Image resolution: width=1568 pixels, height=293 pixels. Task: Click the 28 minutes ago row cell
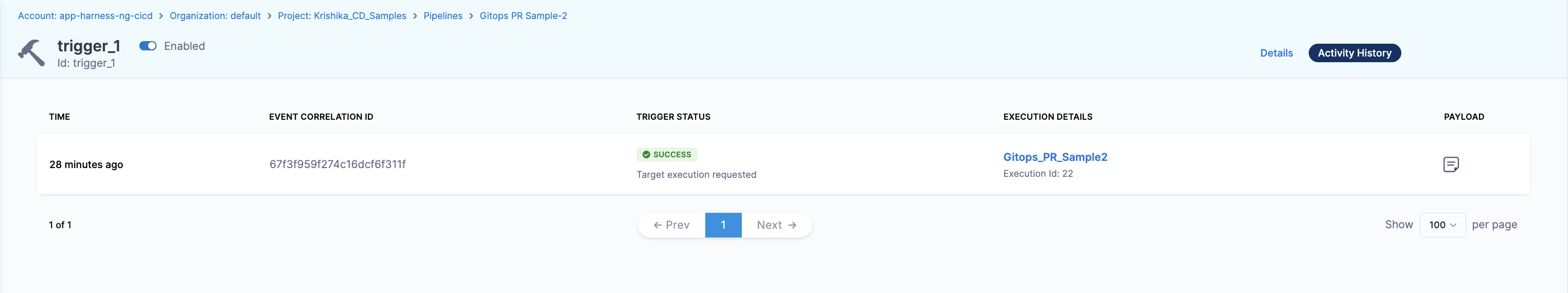click(x=86, y=164)
